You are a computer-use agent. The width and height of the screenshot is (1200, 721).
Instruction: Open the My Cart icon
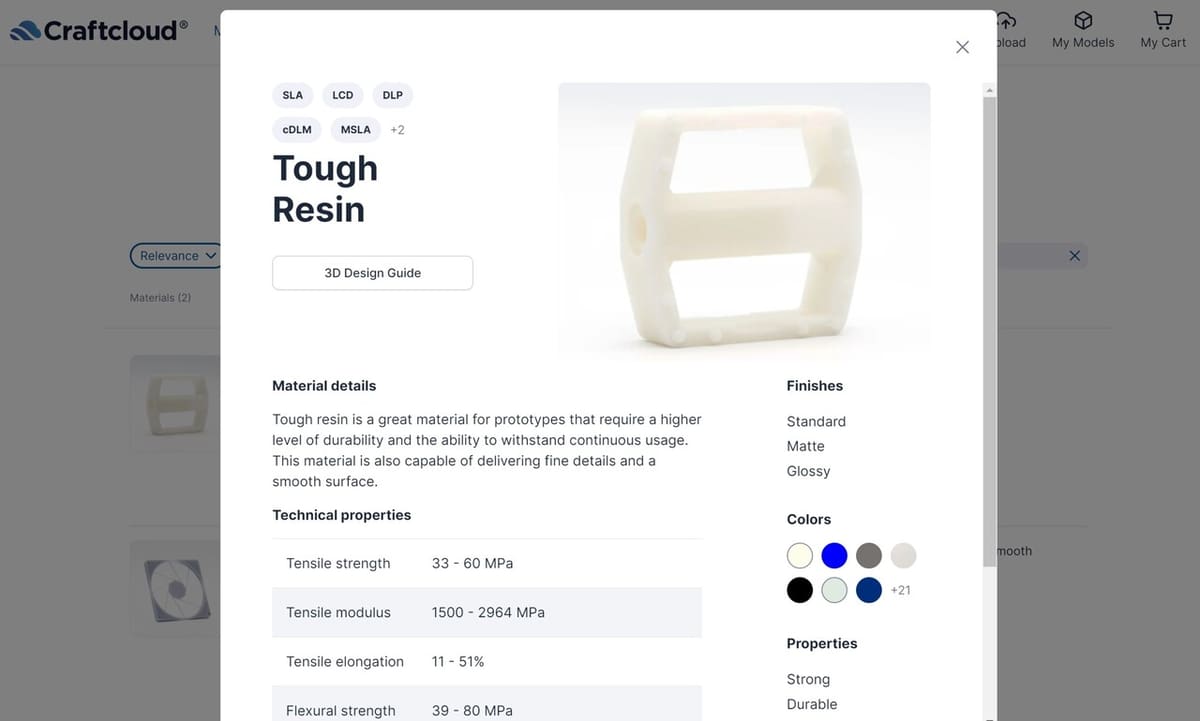tap(1163, 20)
